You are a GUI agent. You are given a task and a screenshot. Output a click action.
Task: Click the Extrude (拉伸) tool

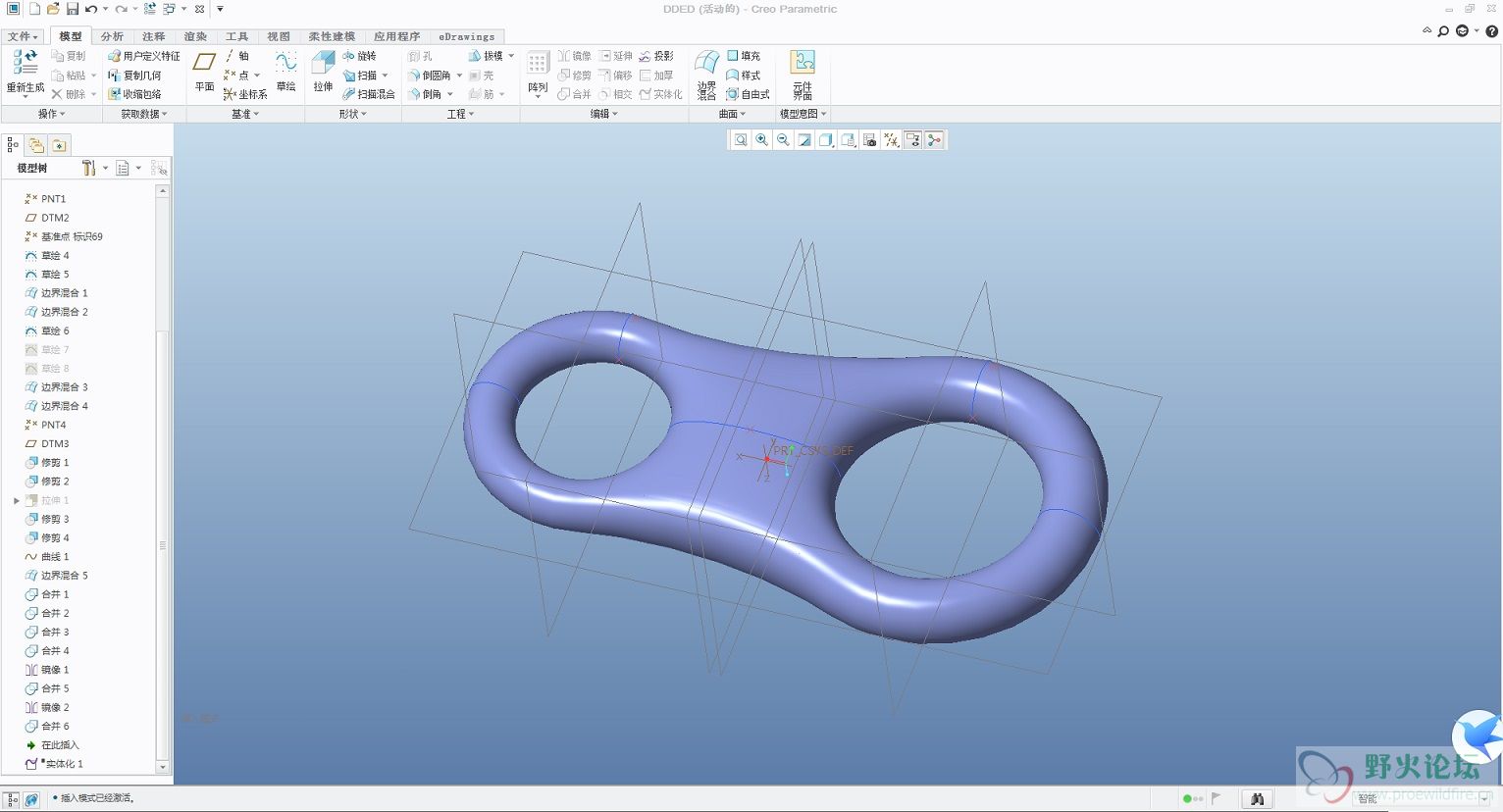pos(323,71)
